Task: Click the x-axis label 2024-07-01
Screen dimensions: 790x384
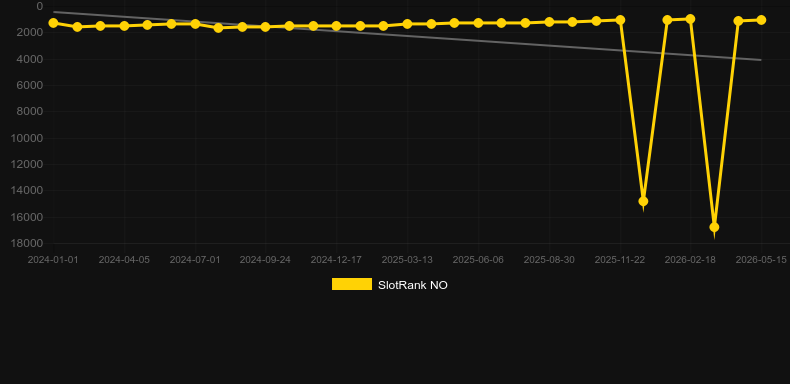Action: click(195, 260)
